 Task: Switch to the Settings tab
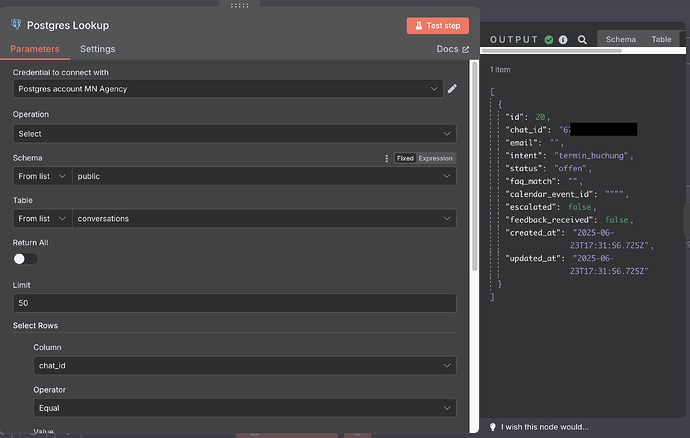[x=97, y=49]
